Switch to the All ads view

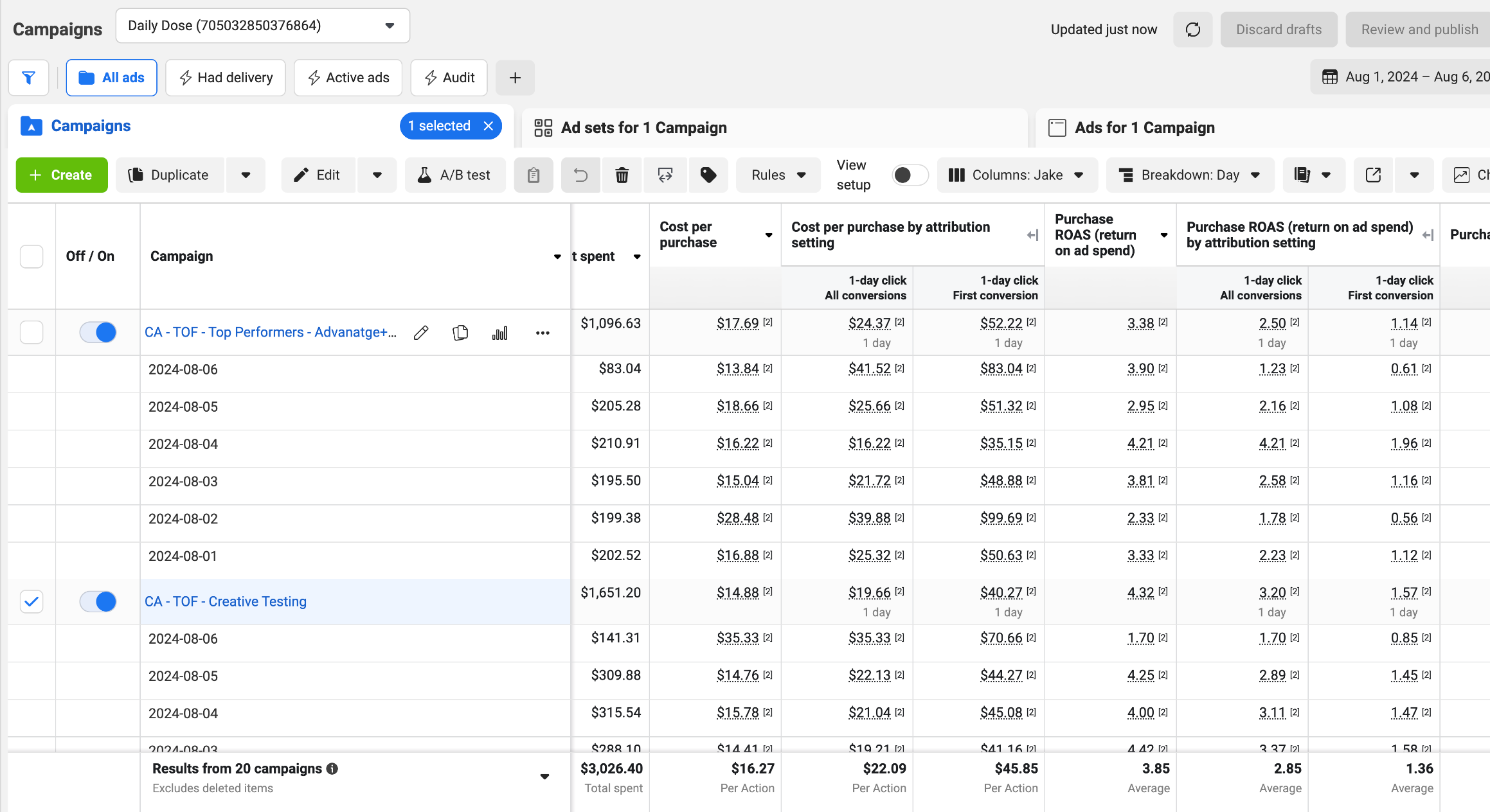pyautogui.click(x=111, y=78)
